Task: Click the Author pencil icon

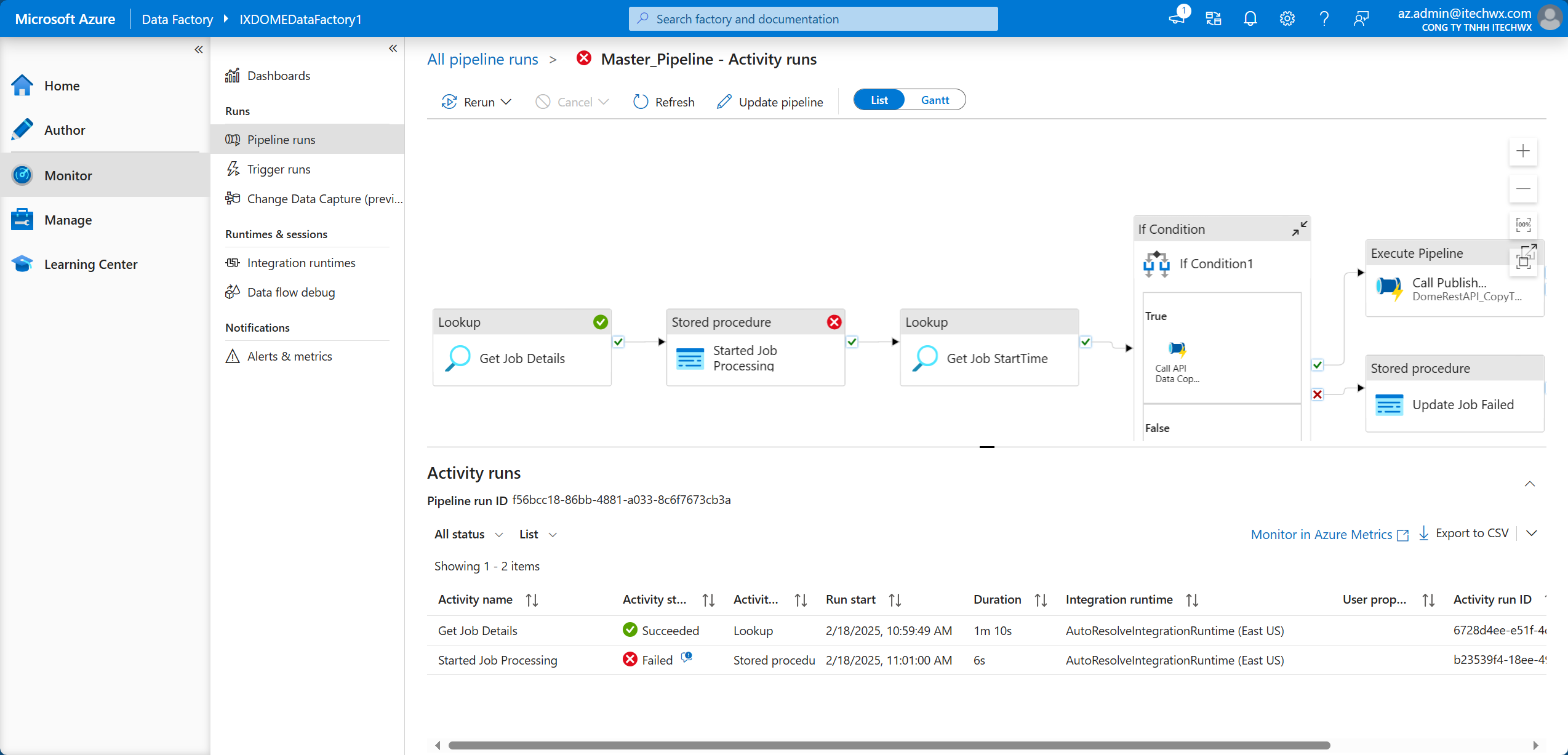Action: tap(22, 130)
